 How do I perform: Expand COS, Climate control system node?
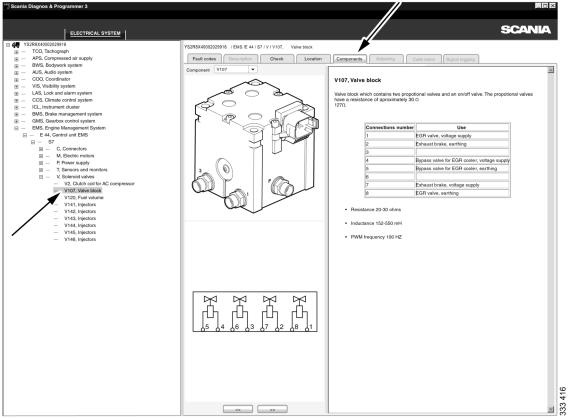click(x=16, y=100)
